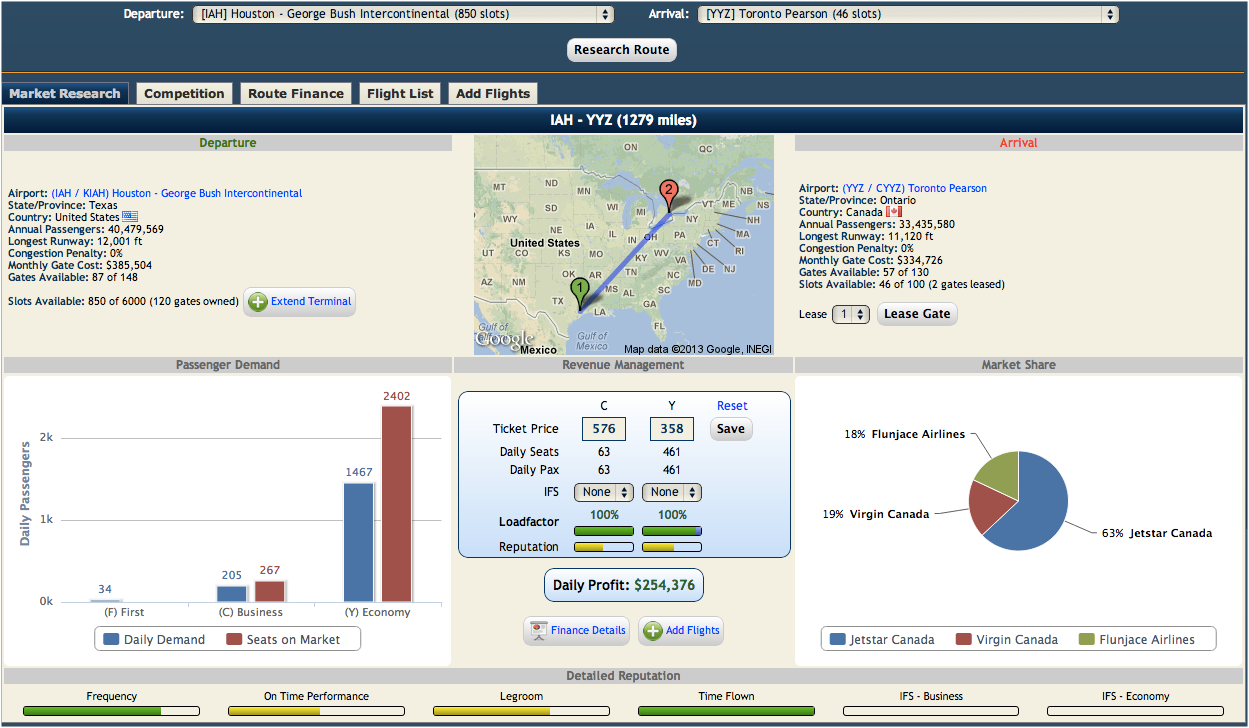The image size is (1249, 728).
Task: Select the red map marker 2
Action: (669, 194)
